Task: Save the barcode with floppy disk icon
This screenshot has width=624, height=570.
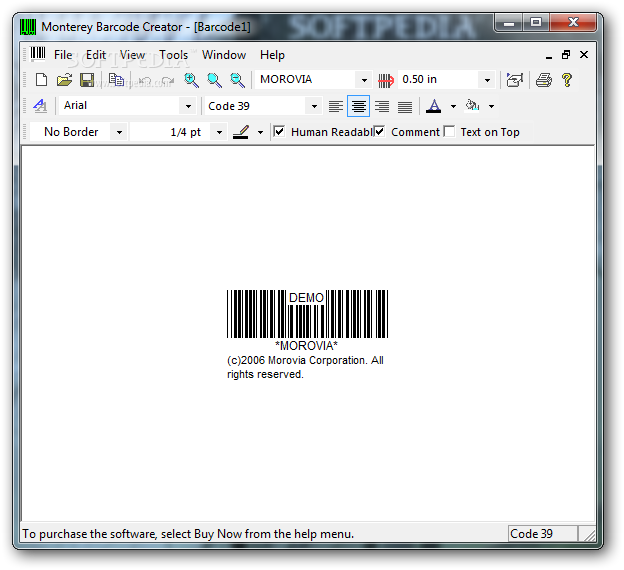Action: 87,80
